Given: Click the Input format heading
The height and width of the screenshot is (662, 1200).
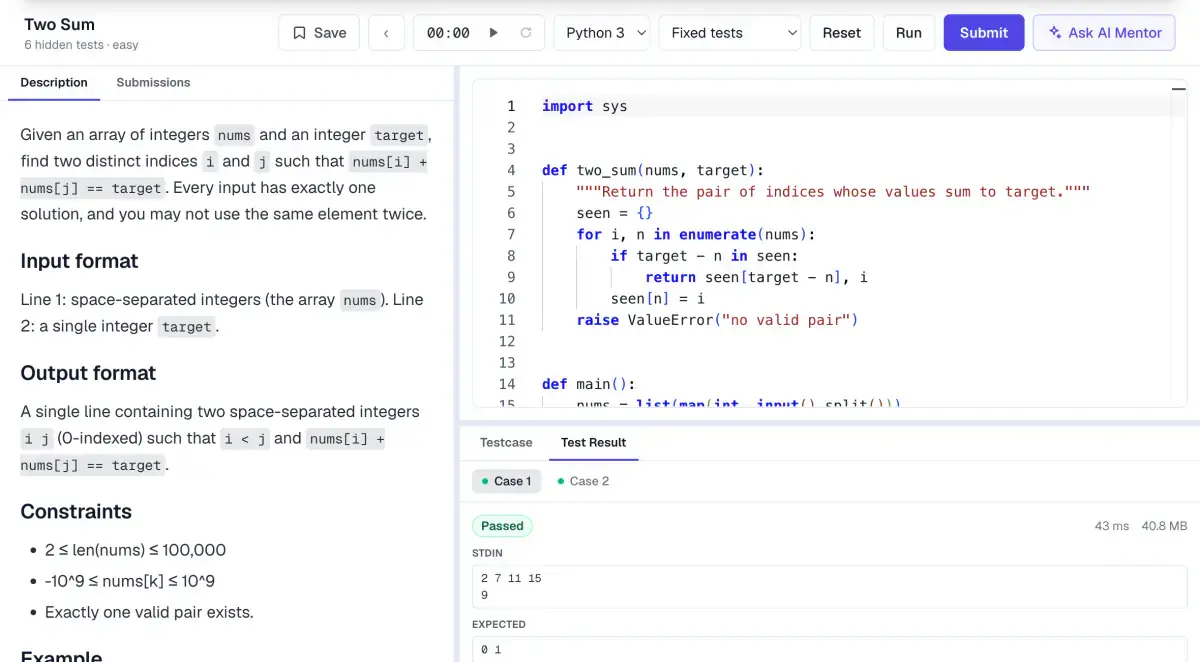Looking at the screenshot, I should click(79, 261).
